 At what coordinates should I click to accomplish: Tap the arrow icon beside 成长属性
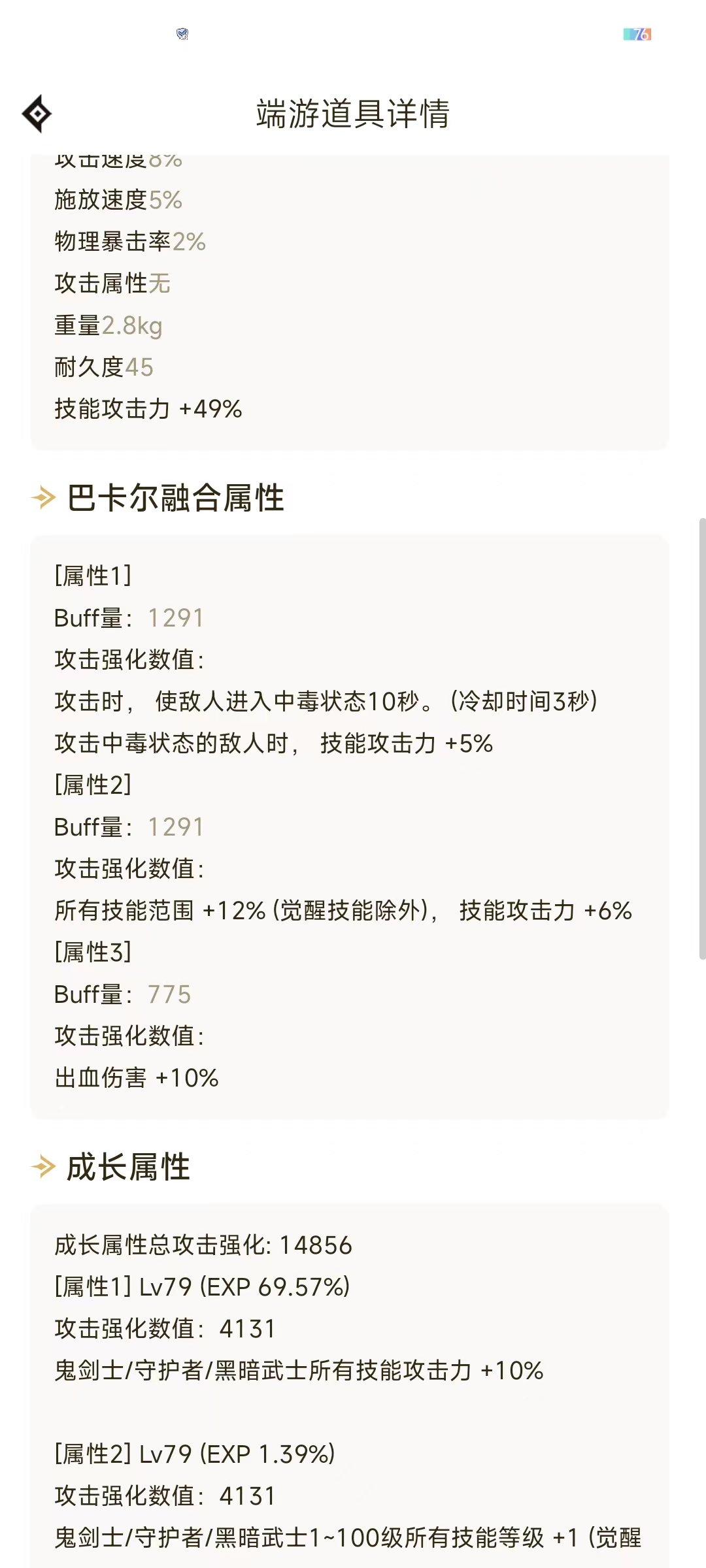click(x=43, y=1167)
